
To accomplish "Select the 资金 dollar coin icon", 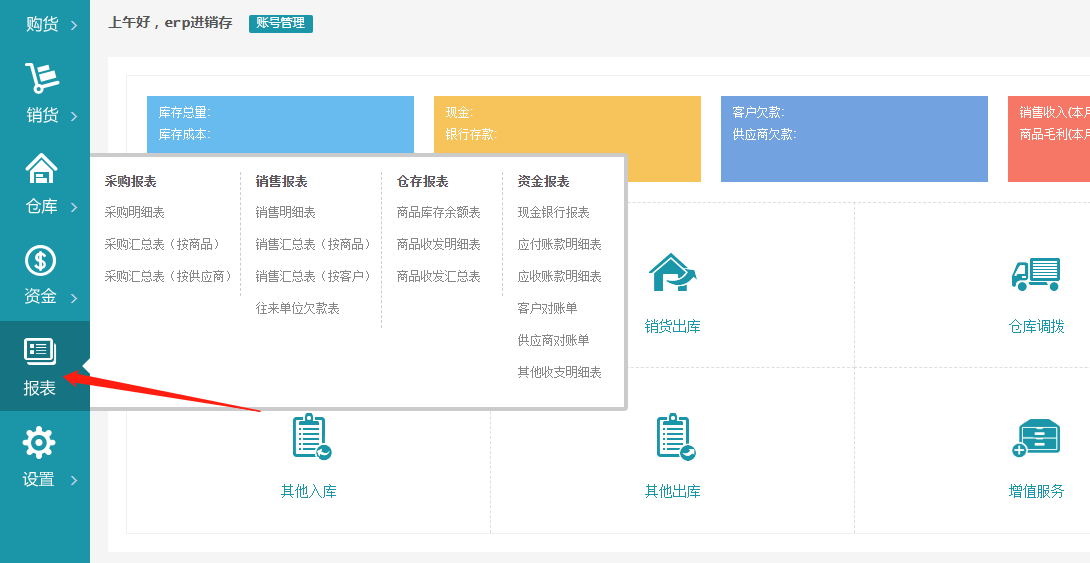I will pyautogui.click(x=40, y=261).
